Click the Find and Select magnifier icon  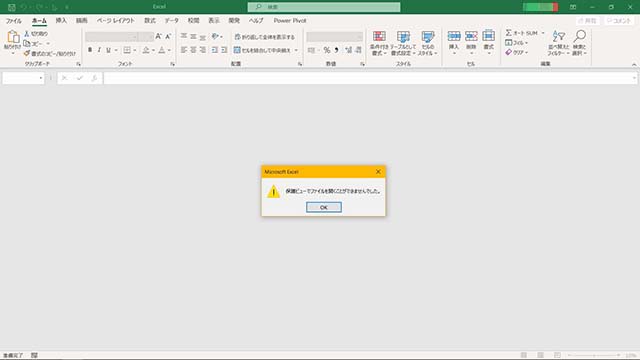(x=579, y=36)
